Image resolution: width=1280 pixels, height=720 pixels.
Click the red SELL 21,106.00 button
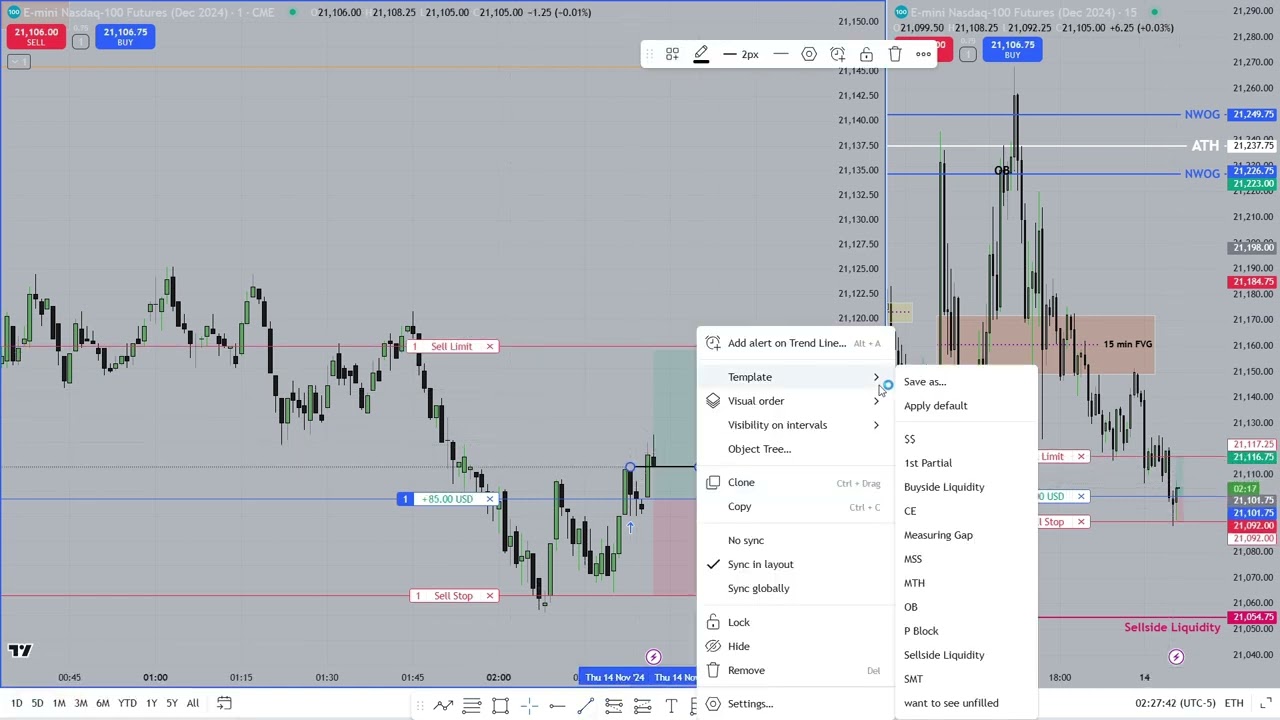click(x=36, y=37)
